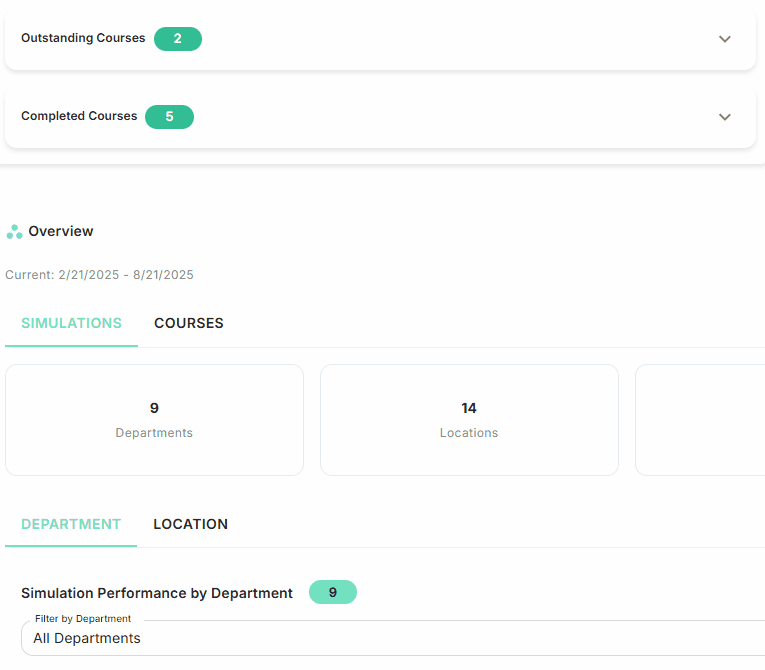The width and height of the screenshot is (765, 670).
Task: Select the 14 Locations card
Action: 469,420
